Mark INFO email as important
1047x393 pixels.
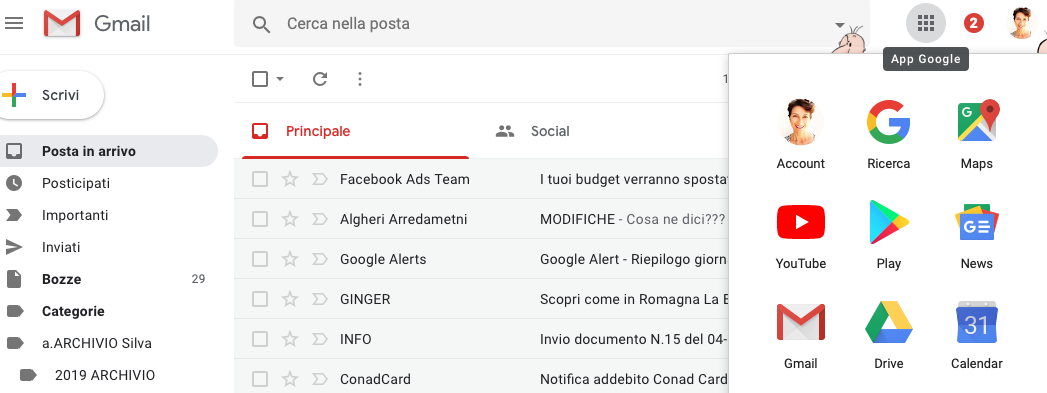click(x=320, y=339)
